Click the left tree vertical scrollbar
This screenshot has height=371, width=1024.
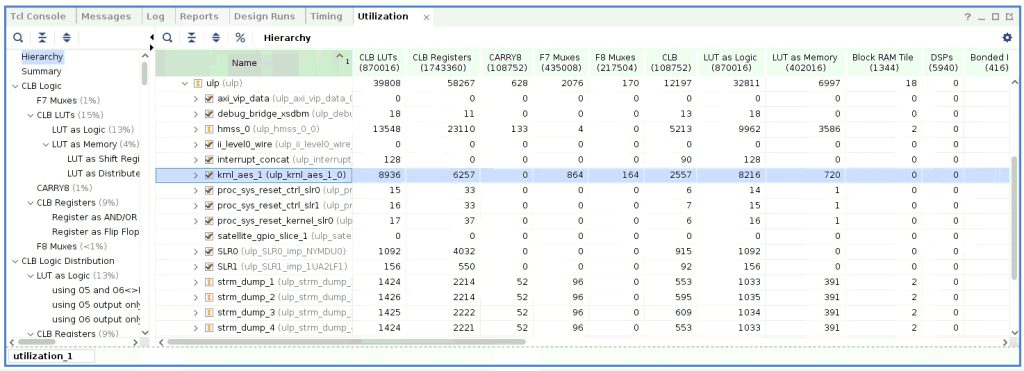[x=144, y=73]
